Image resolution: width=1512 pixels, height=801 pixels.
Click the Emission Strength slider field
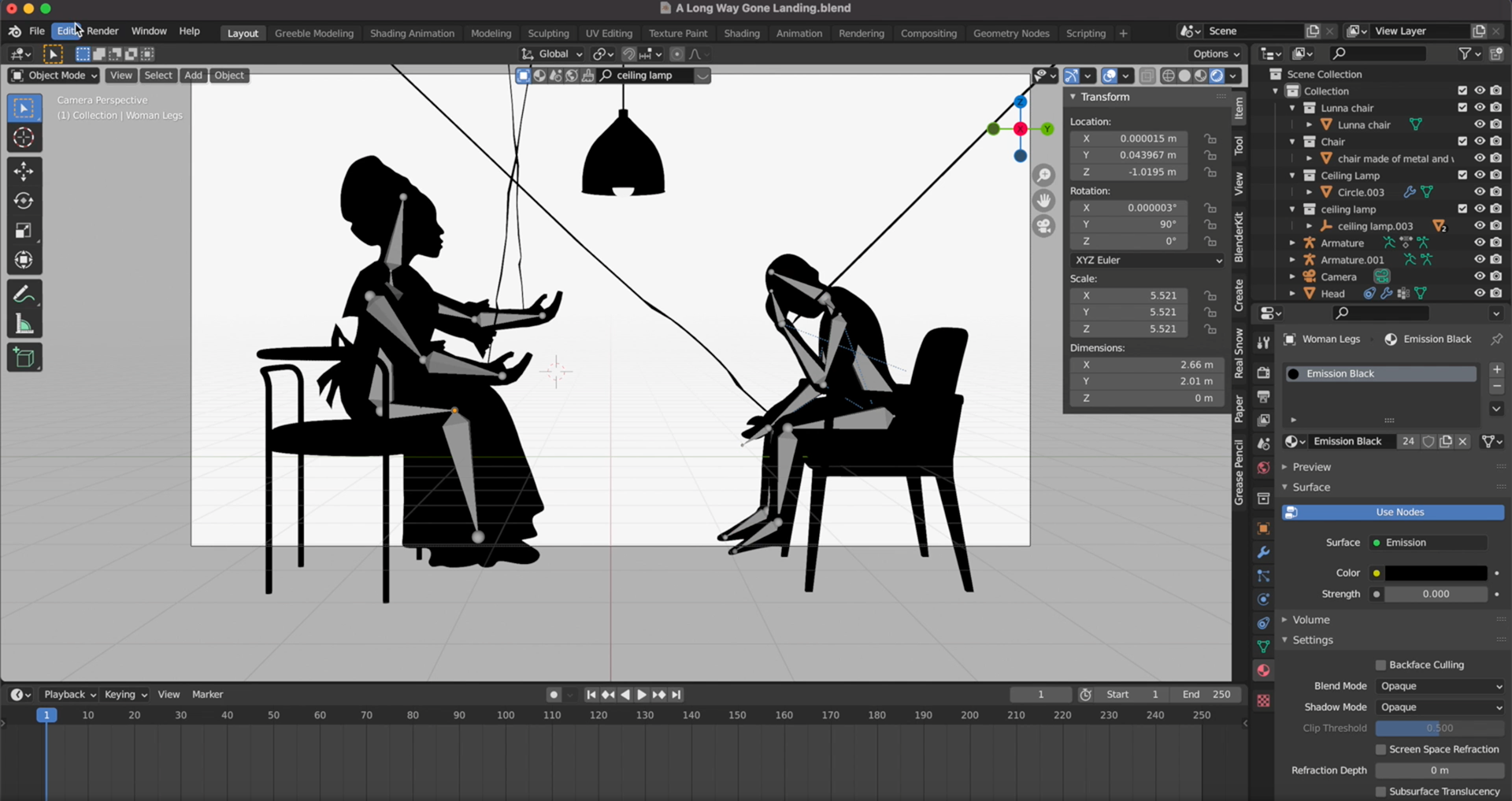tap(1436, 594)
